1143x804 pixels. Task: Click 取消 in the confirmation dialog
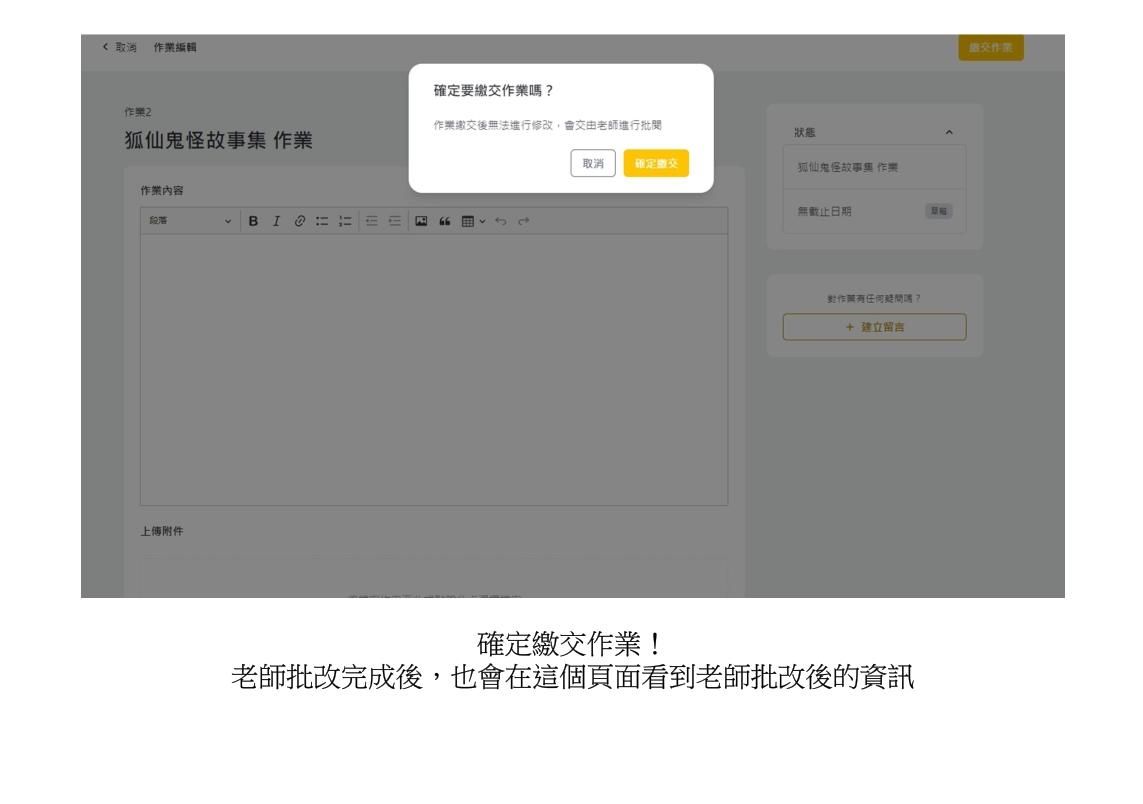593,164
